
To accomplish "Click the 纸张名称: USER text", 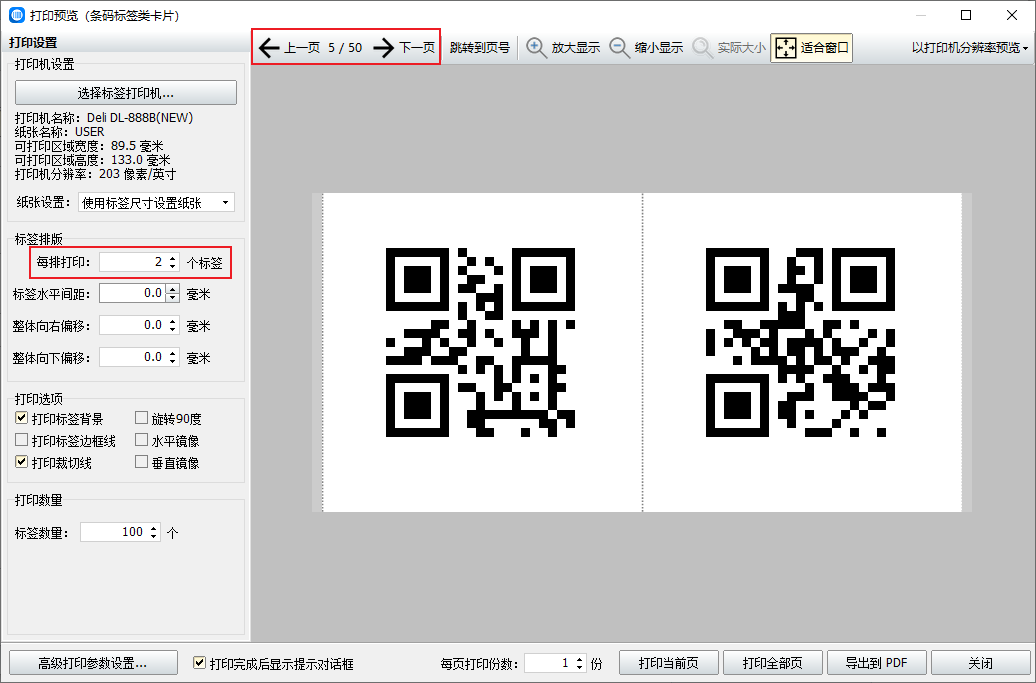I will [59, 131].
